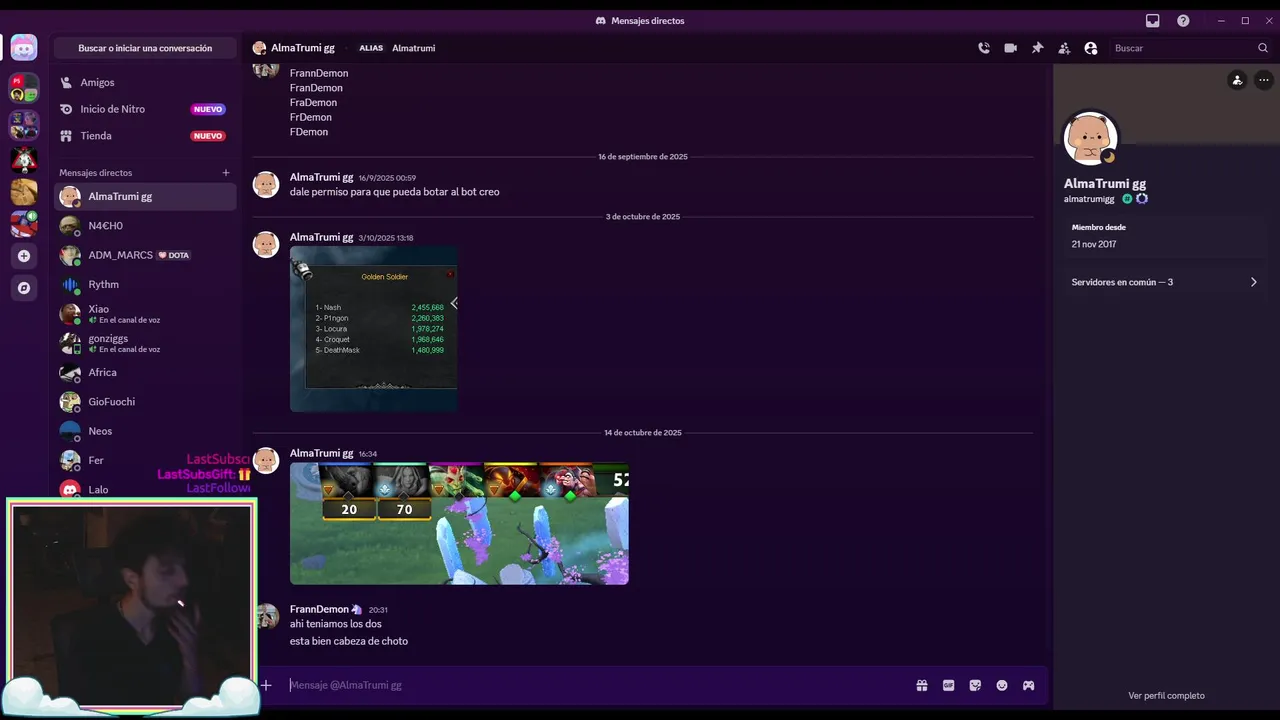1280x720 pixels.
Task: Open the first server folder in sidebar
Action: [x=24, y=88]
